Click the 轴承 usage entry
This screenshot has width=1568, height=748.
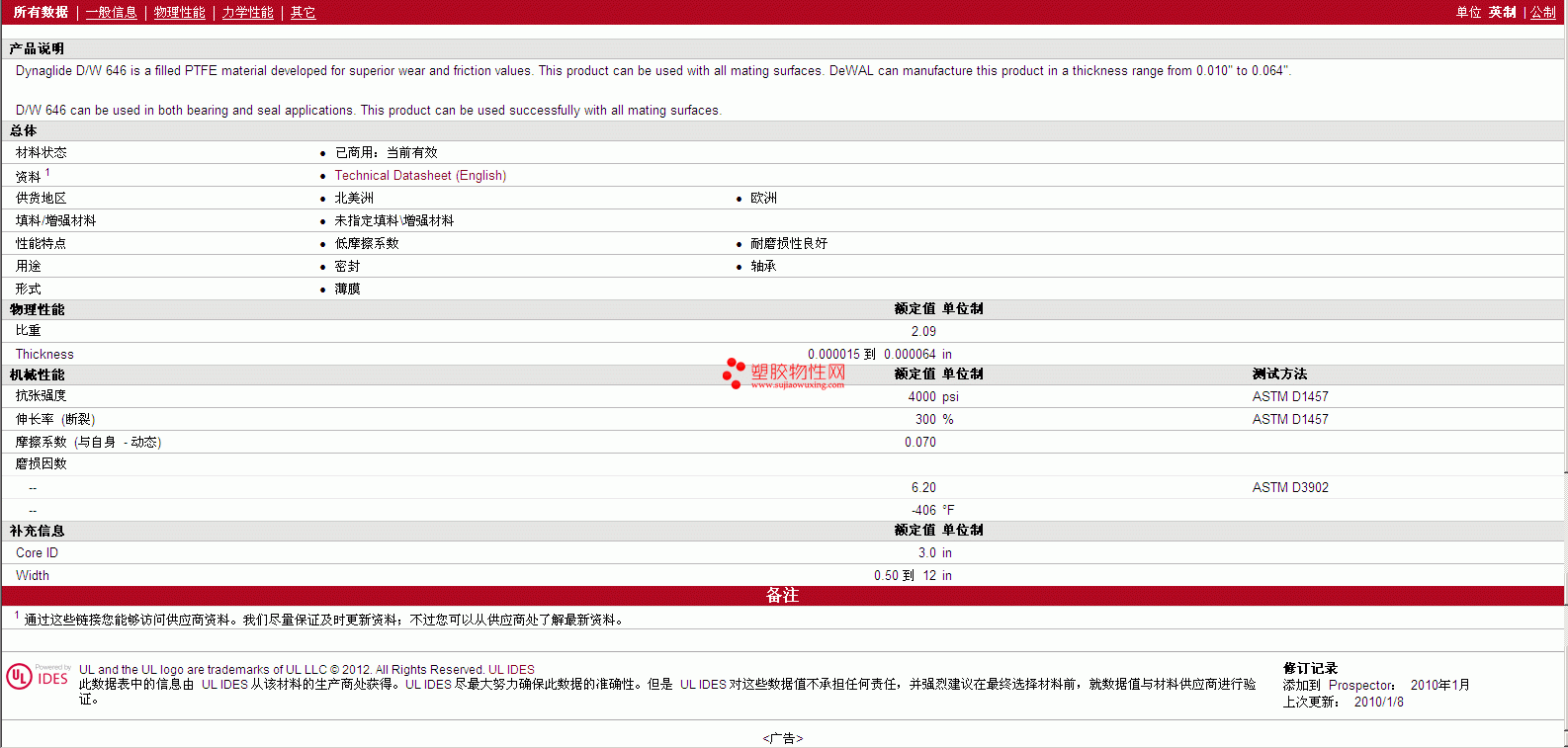click(763, 266)
